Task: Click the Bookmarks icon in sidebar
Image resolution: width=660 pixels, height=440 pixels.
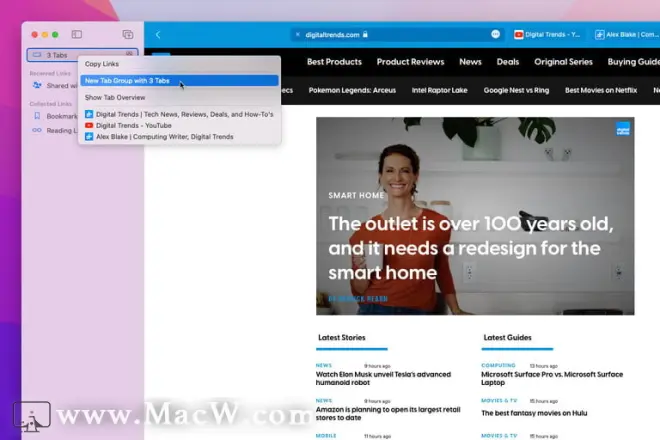Action: (x=37, y=116)
